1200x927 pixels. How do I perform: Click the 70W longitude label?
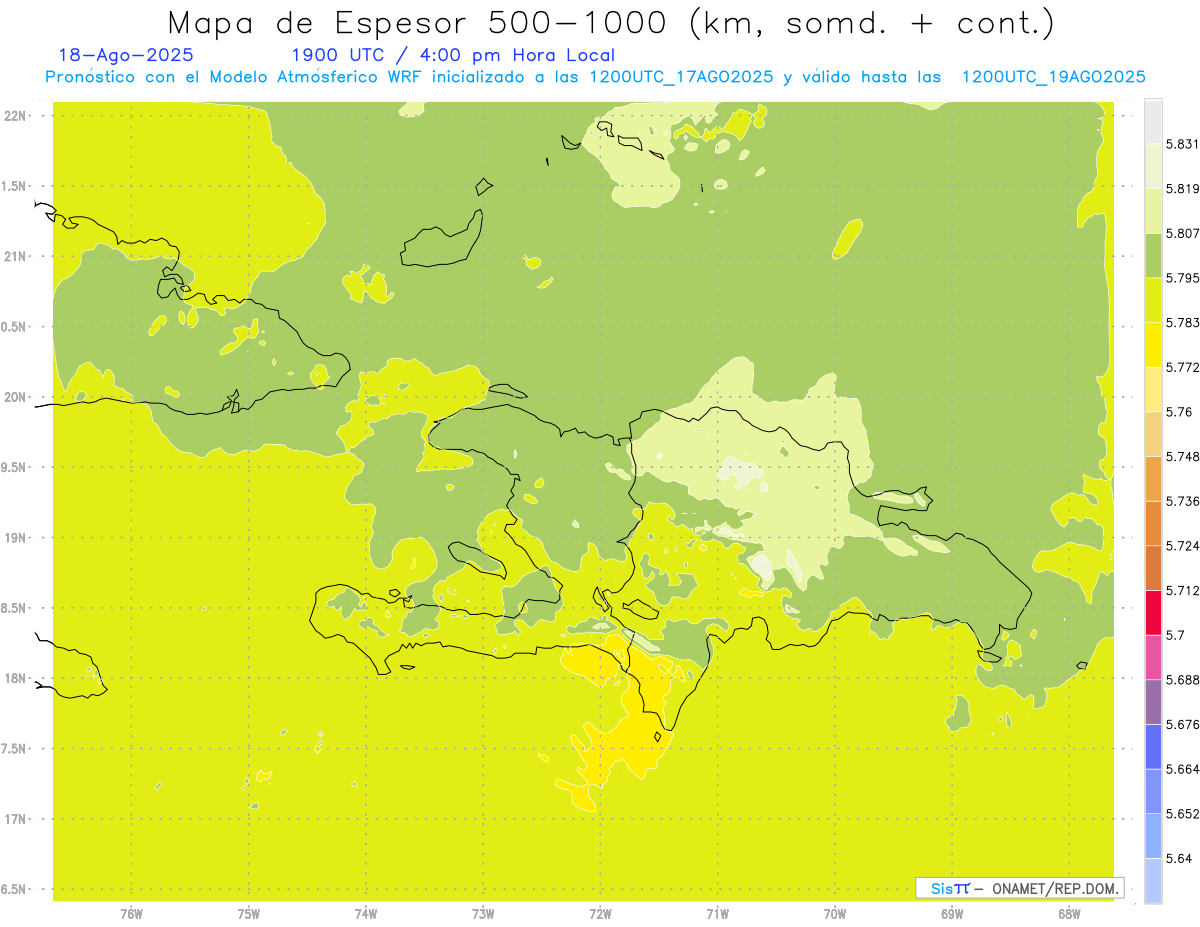click(834, 914)
